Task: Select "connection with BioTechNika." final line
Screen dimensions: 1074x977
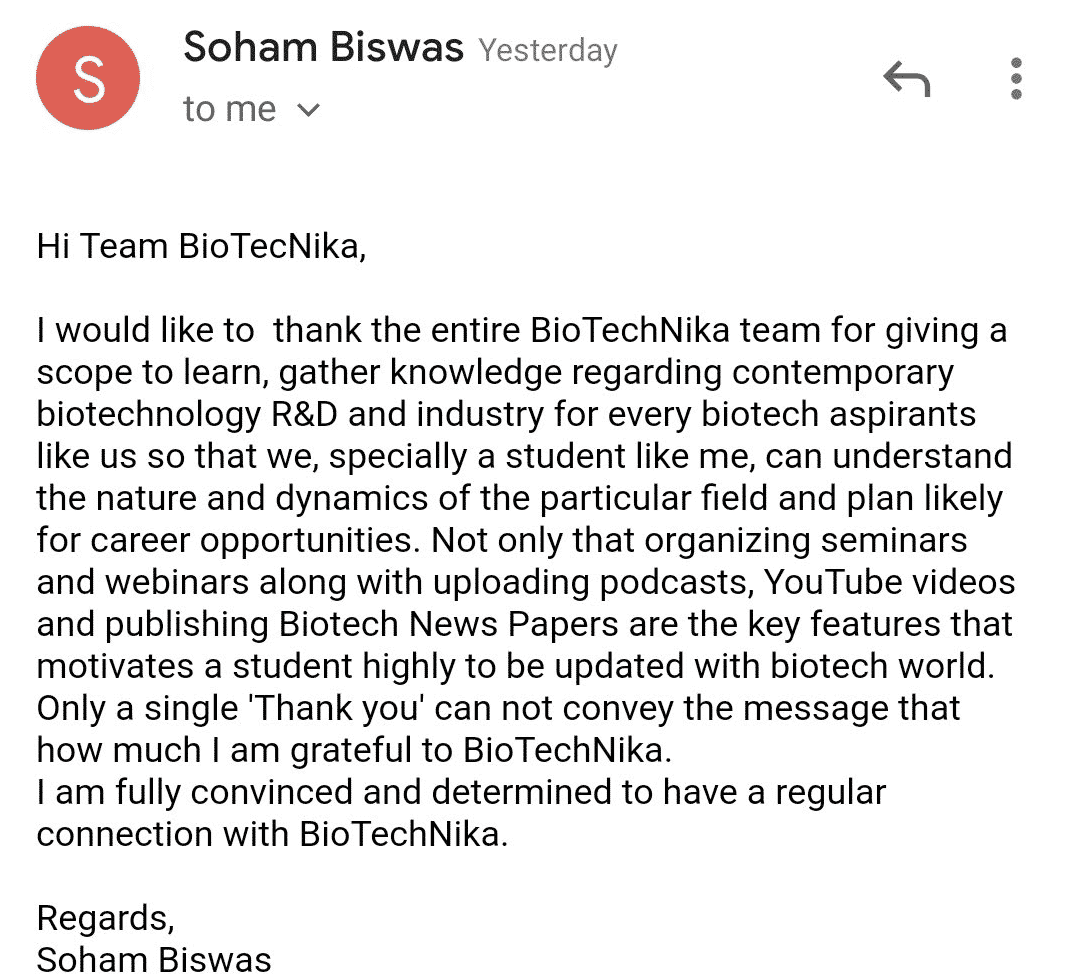Action: click(x=272, y=834)
